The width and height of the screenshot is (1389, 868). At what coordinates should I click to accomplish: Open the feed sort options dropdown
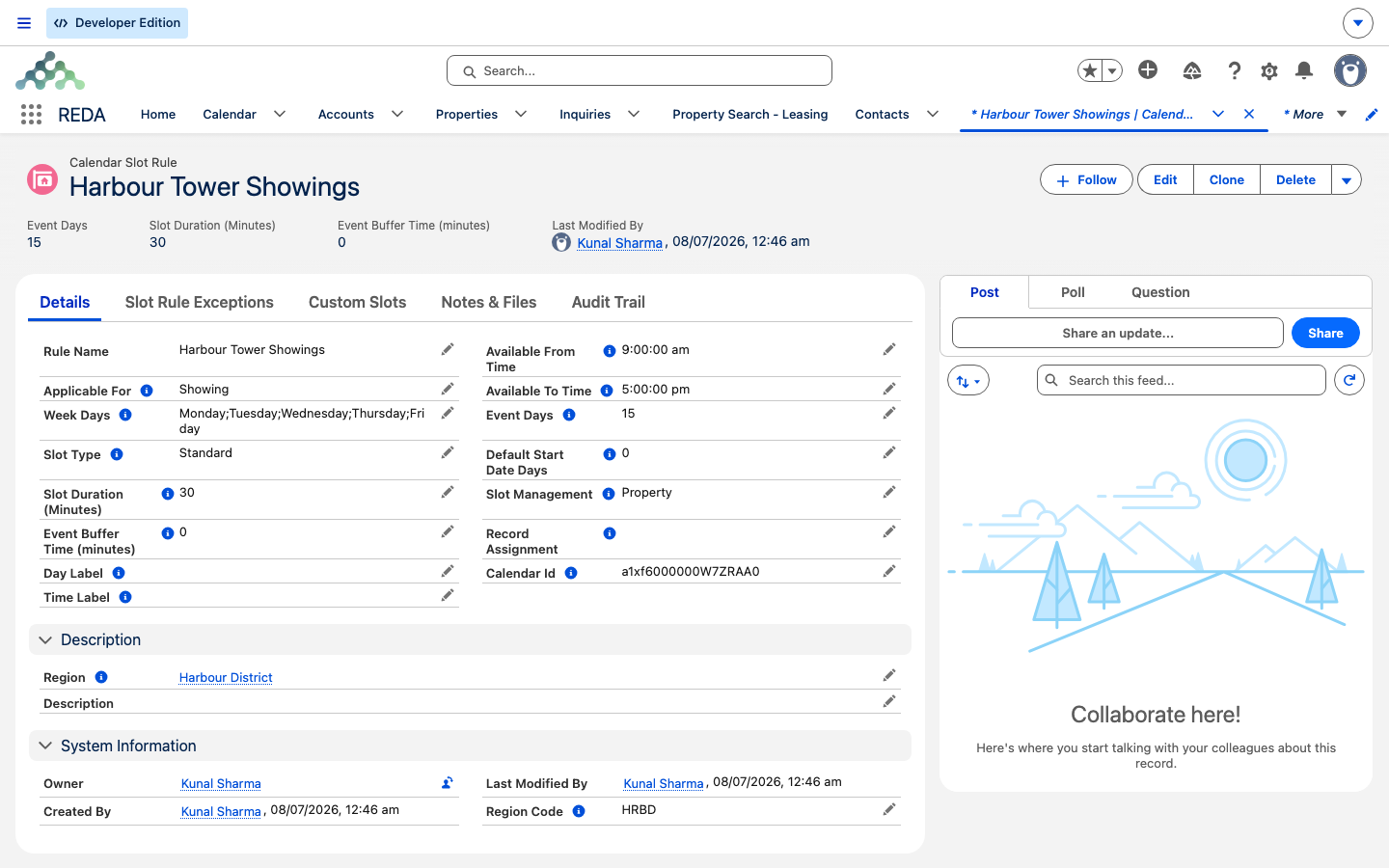point(968,380)
